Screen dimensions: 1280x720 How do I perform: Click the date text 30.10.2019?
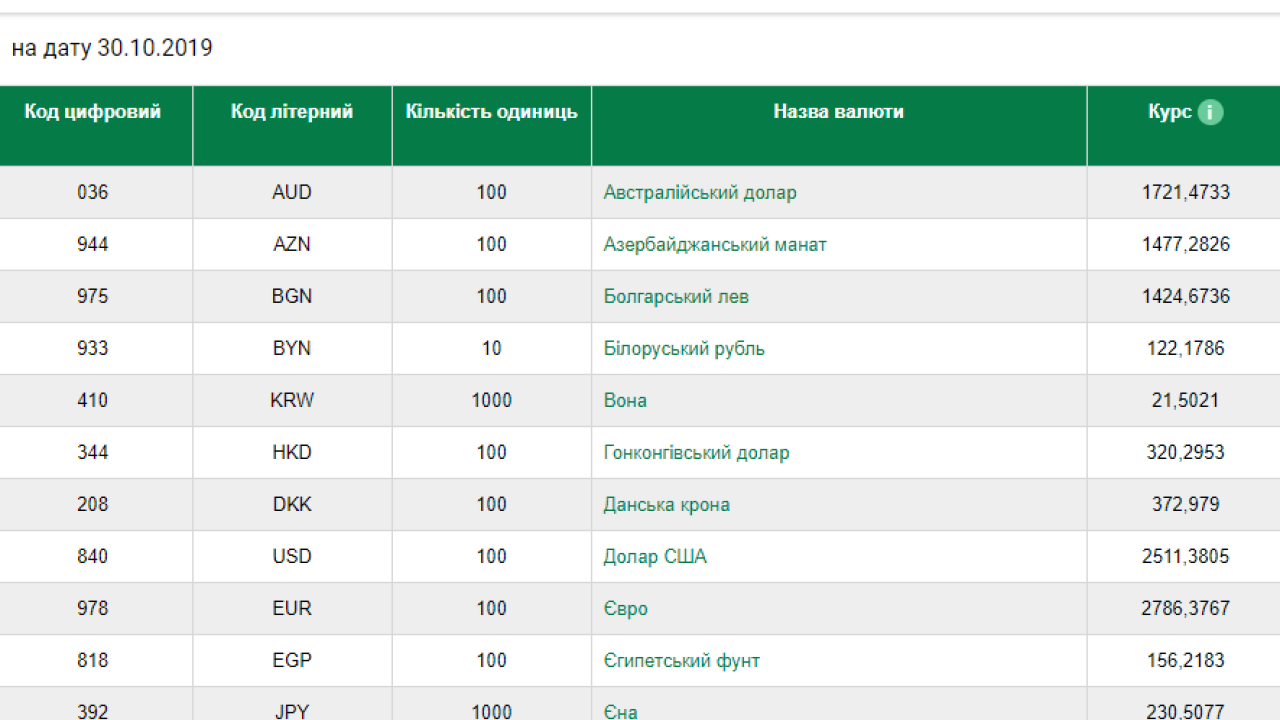[x=154, y=48]
